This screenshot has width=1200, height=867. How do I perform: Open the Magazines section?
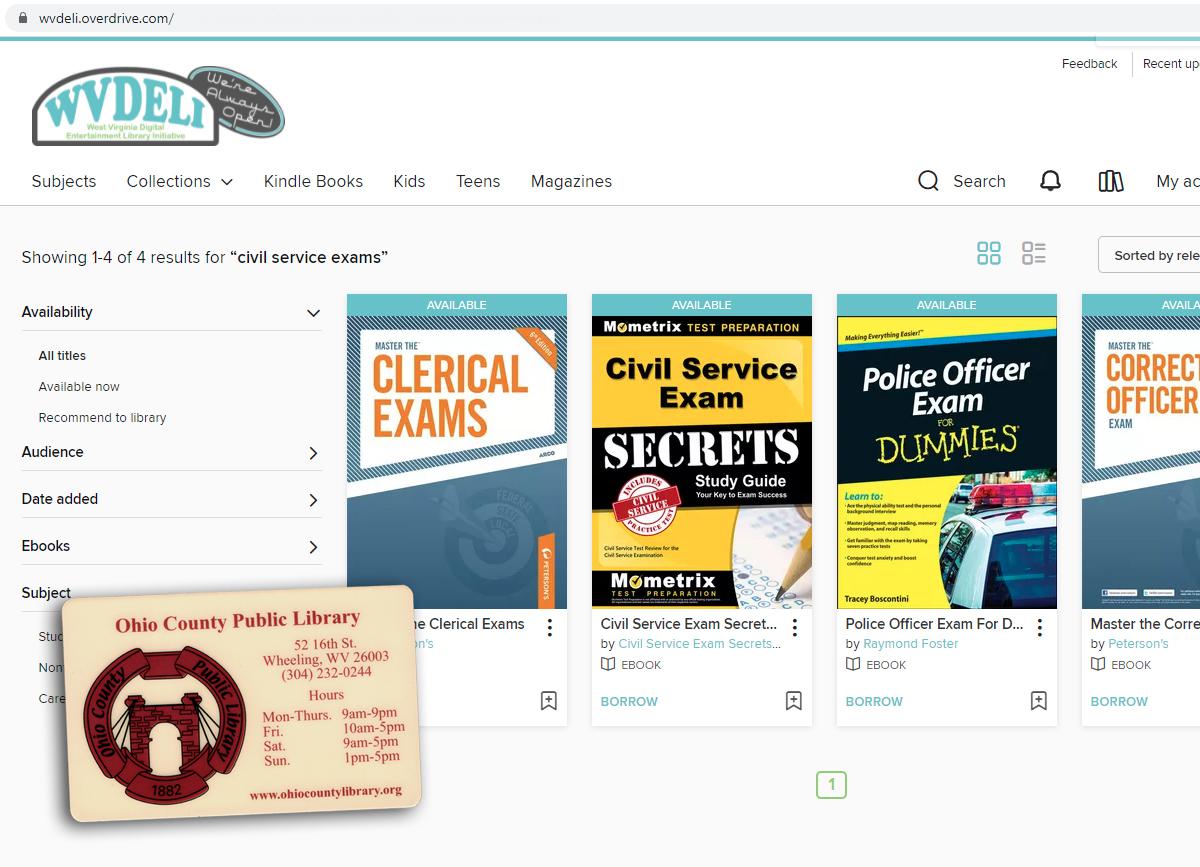coord(571,181)
